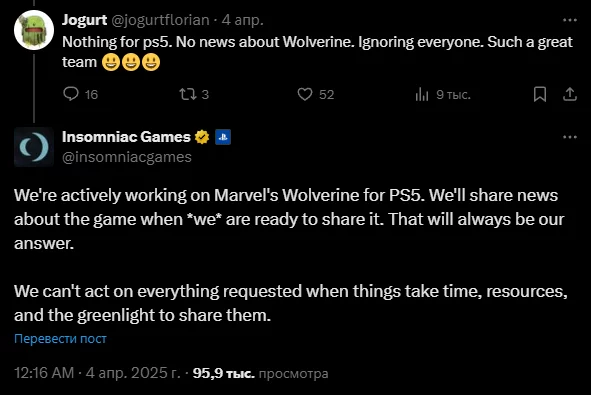This screenshot has width=591, height=395.
Task: Open @jogurtflorian handle link
Action: tap(160, 20)
